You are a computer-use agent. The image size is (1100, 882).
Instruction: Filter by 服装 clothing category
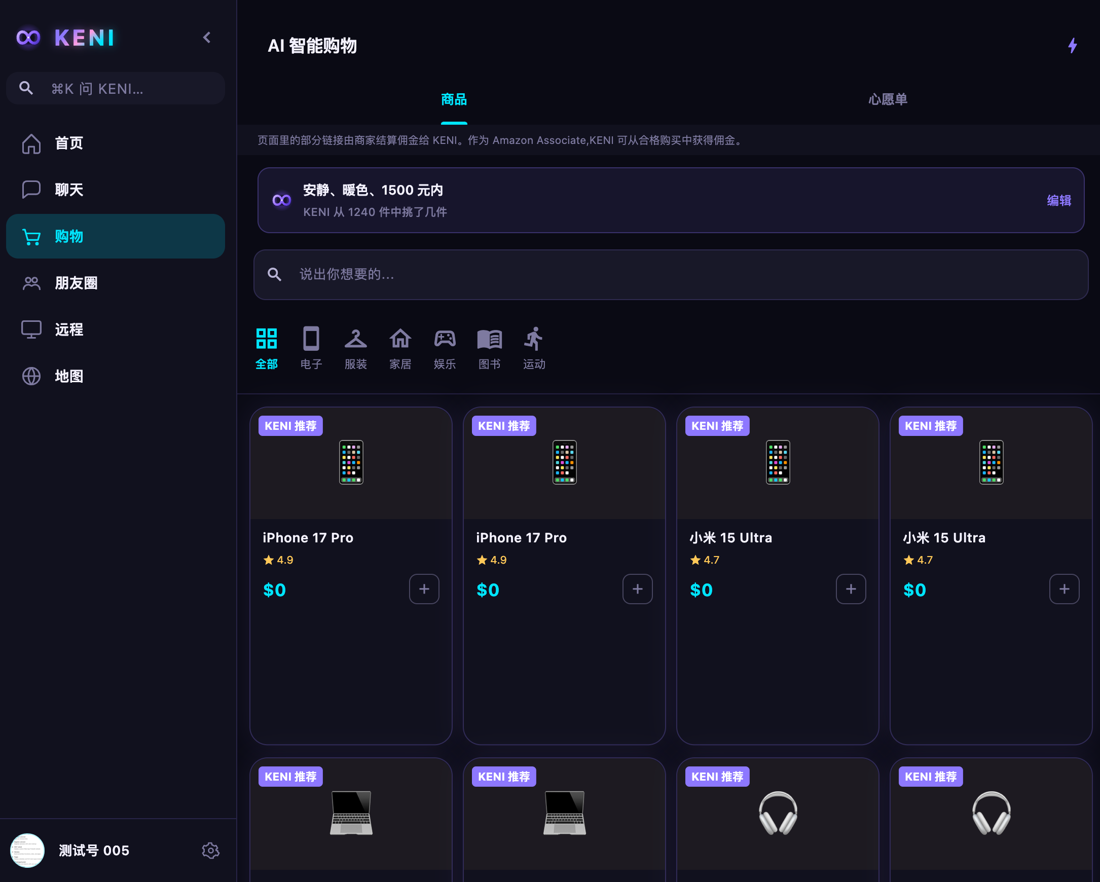click(356, 348)
